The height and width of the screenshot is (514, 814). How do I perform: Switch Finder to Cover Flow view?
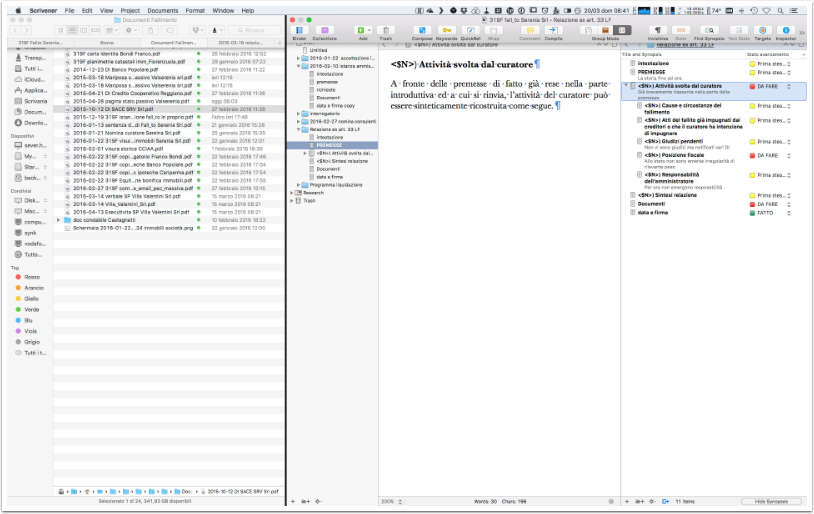click(x=95, y=31)
